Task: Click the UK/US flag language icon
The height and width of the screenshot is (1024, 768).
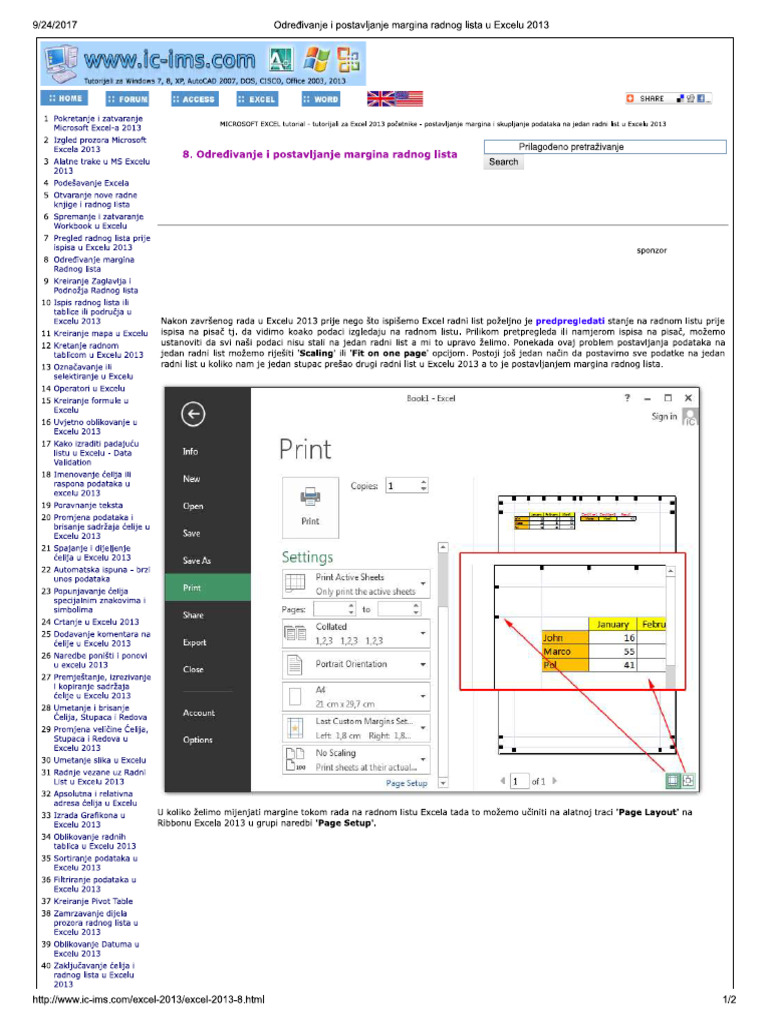Action: (394, 99)
